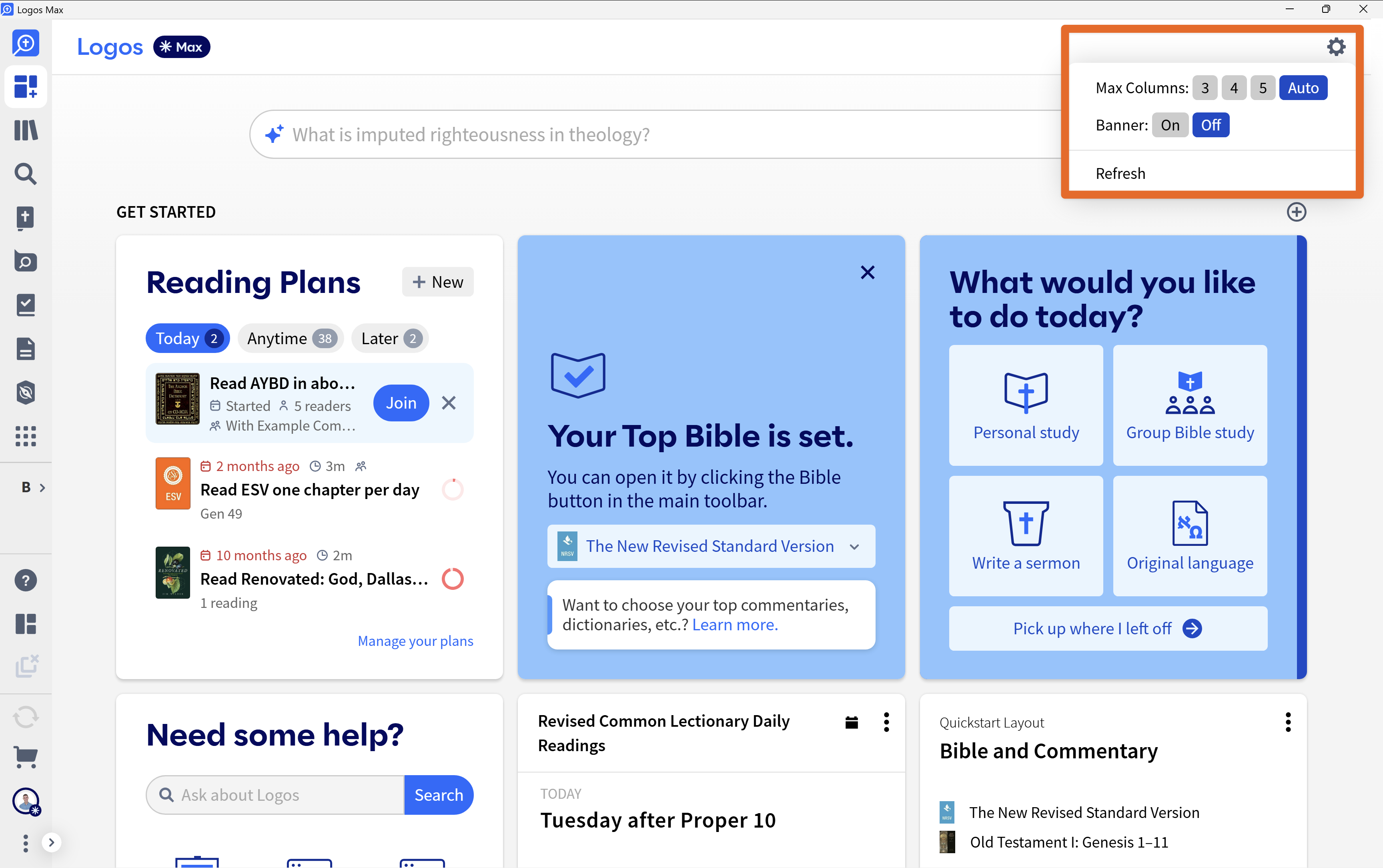
Task: Click the Read Renovated plan progress circle
Action: (452, 579)
